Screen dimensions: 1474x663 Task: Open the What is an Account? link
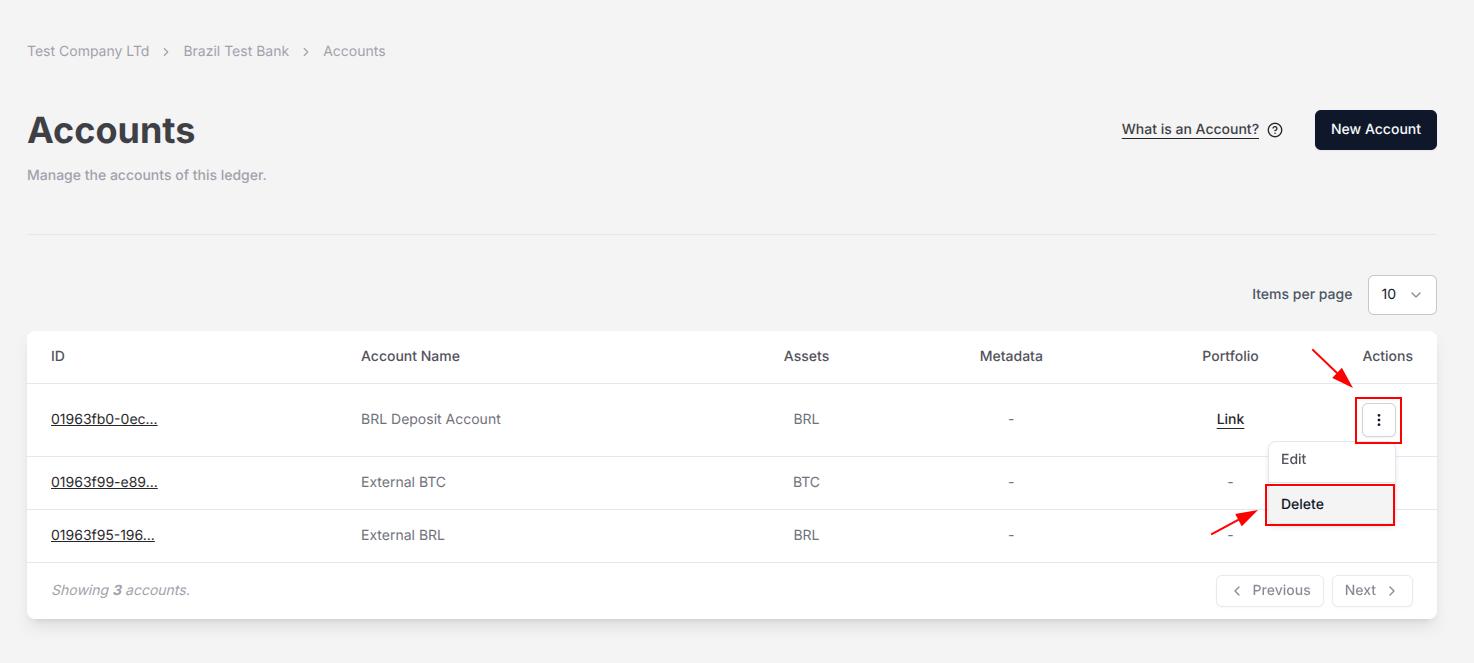coord(1190,130)
